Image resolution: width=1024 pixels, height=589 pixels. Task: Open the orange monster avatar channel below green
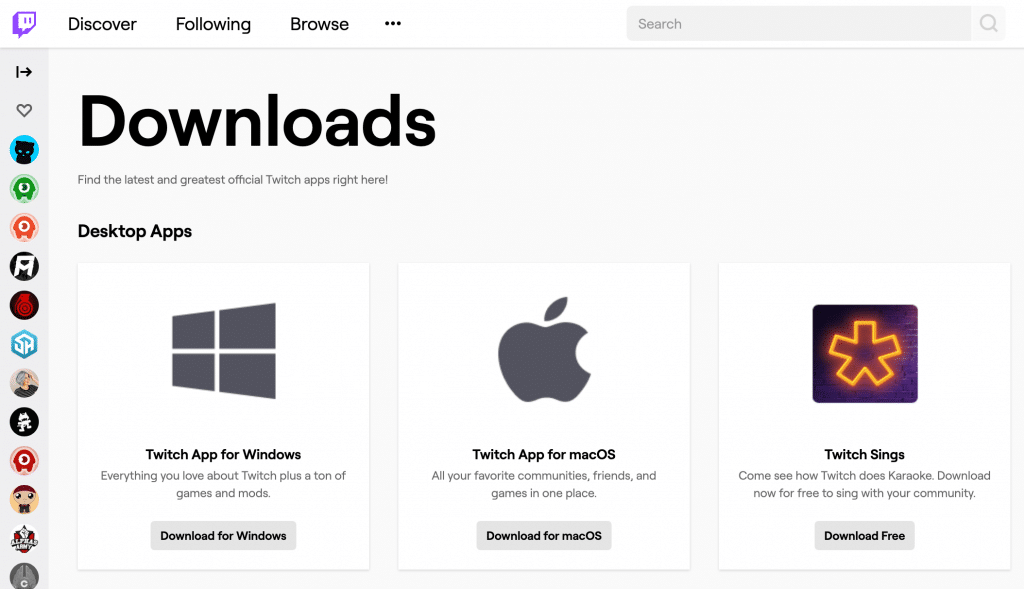click(x=24, y=228)
